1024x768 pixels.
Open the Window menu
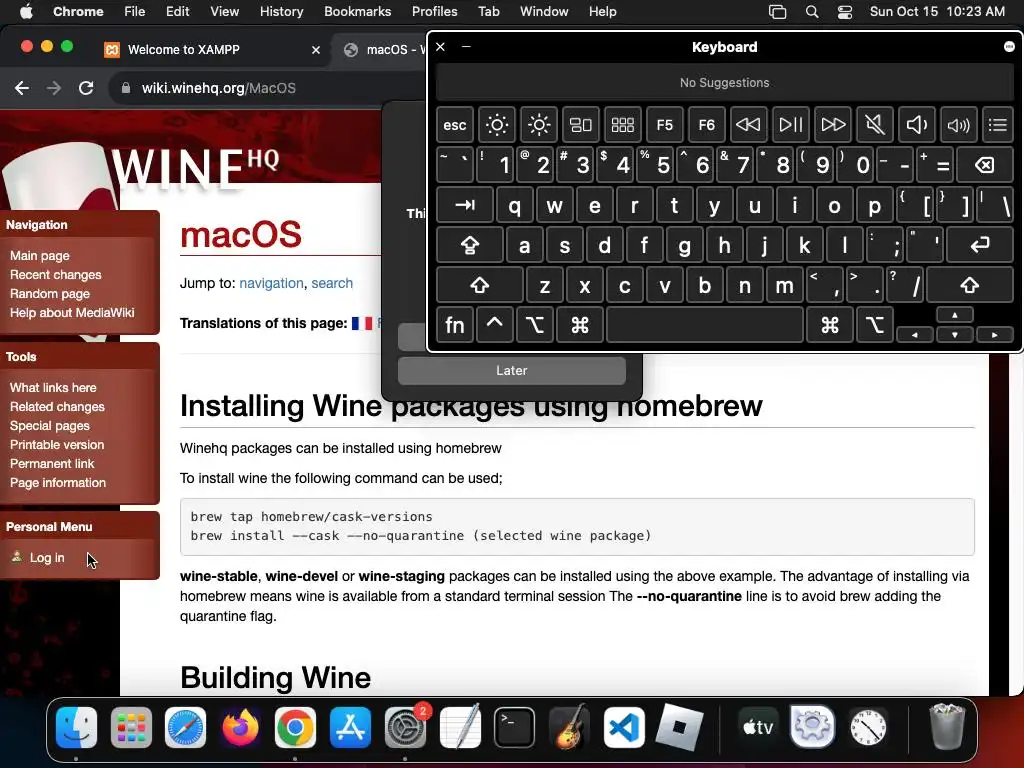(544, 11)
